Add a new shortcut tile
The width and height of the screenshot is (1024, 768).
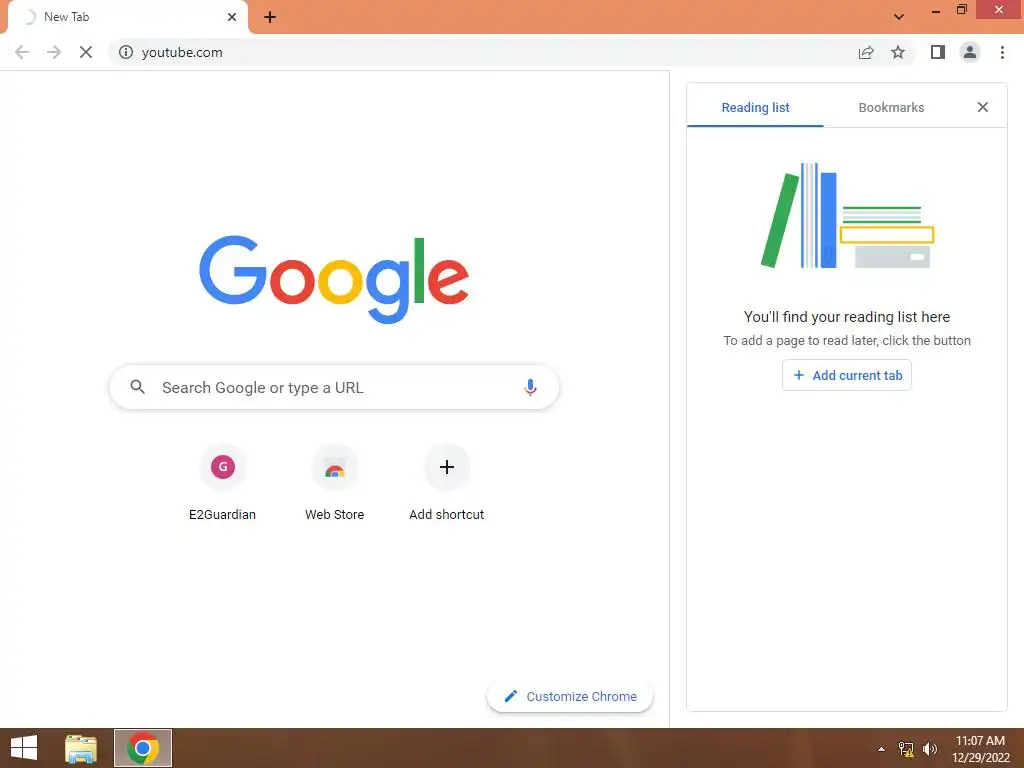(447, 483)
